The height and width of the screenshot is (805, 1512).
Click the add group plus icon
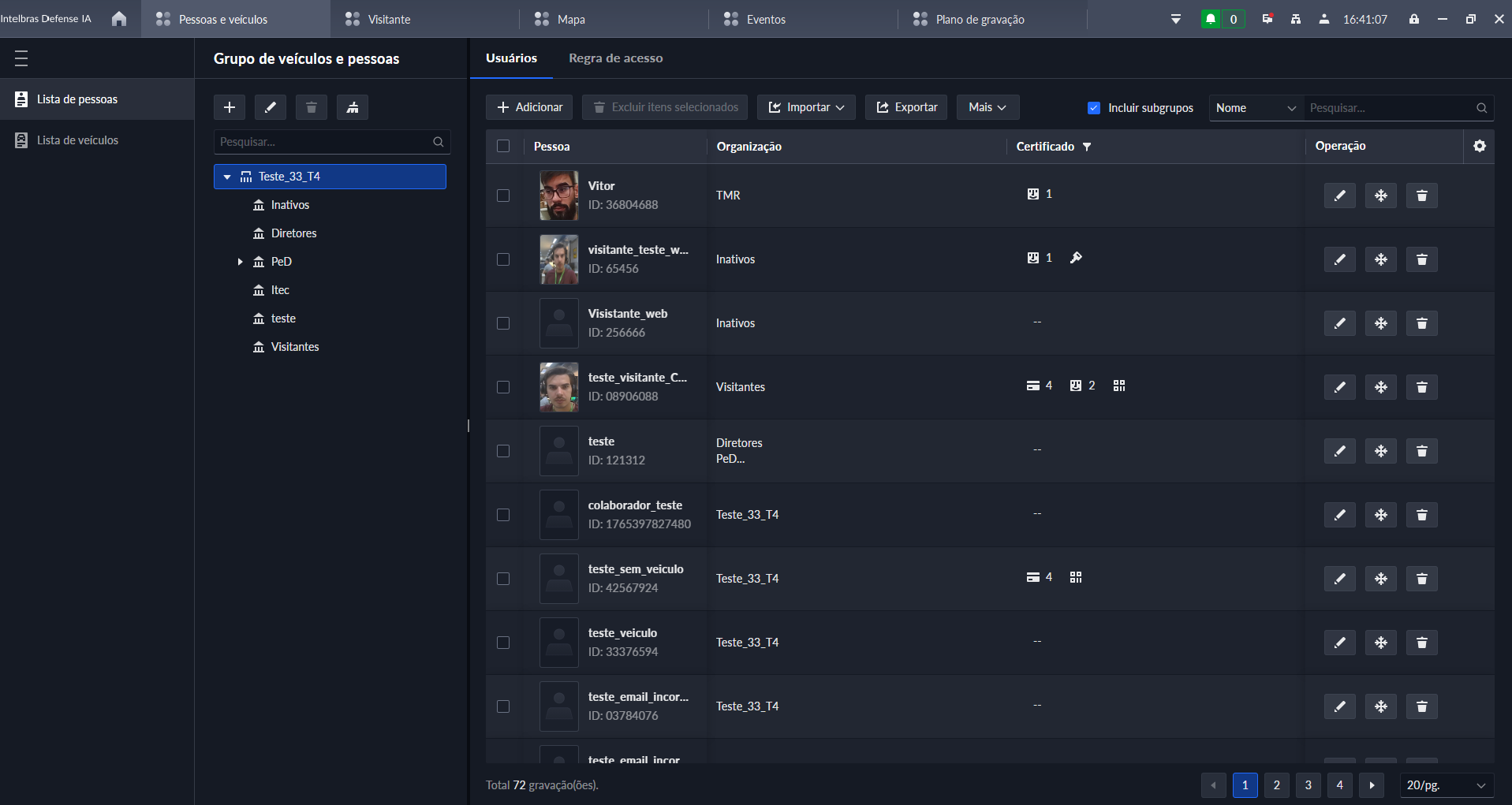pos(230,107)
